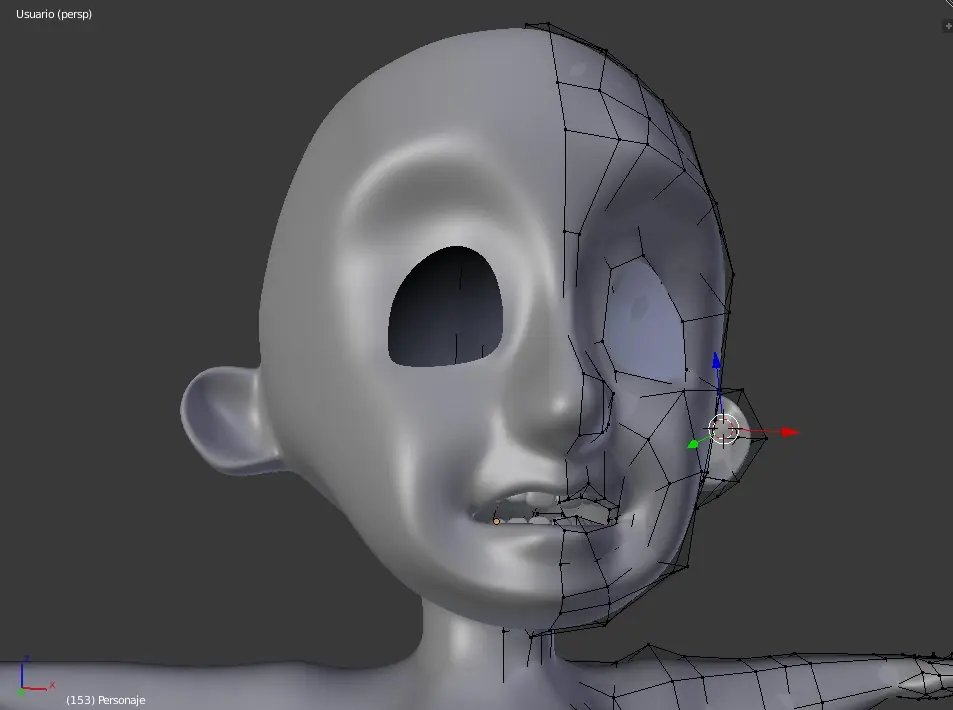Screen dimensions: 953x710
Task: Click the green Y-axis manipulator handle
Action: pos(693,443)
